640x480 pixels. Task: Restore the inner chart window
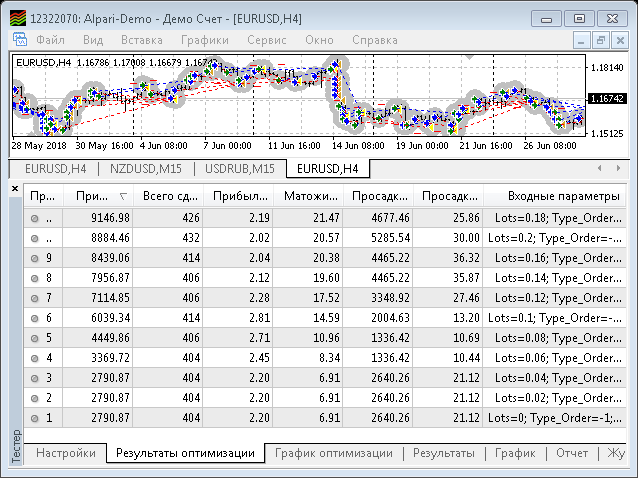[600, 40]
